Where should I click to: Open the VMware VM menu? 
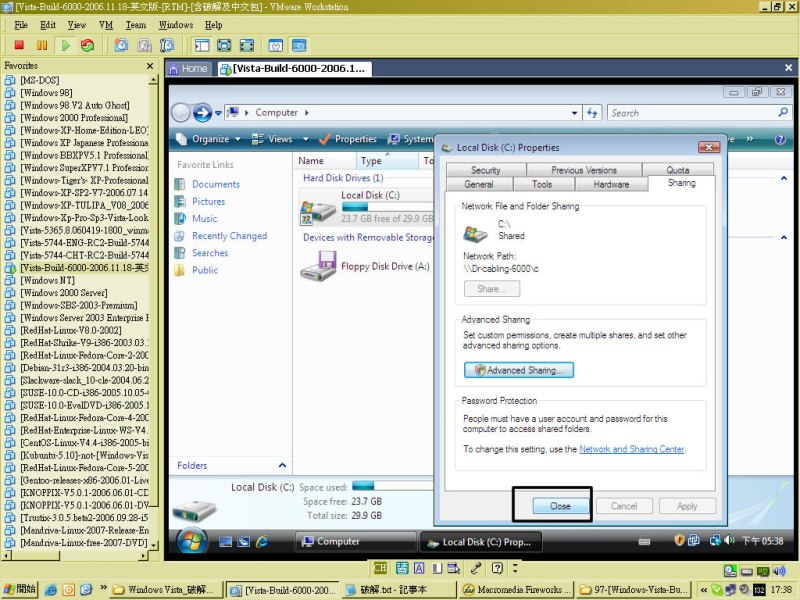106,25
